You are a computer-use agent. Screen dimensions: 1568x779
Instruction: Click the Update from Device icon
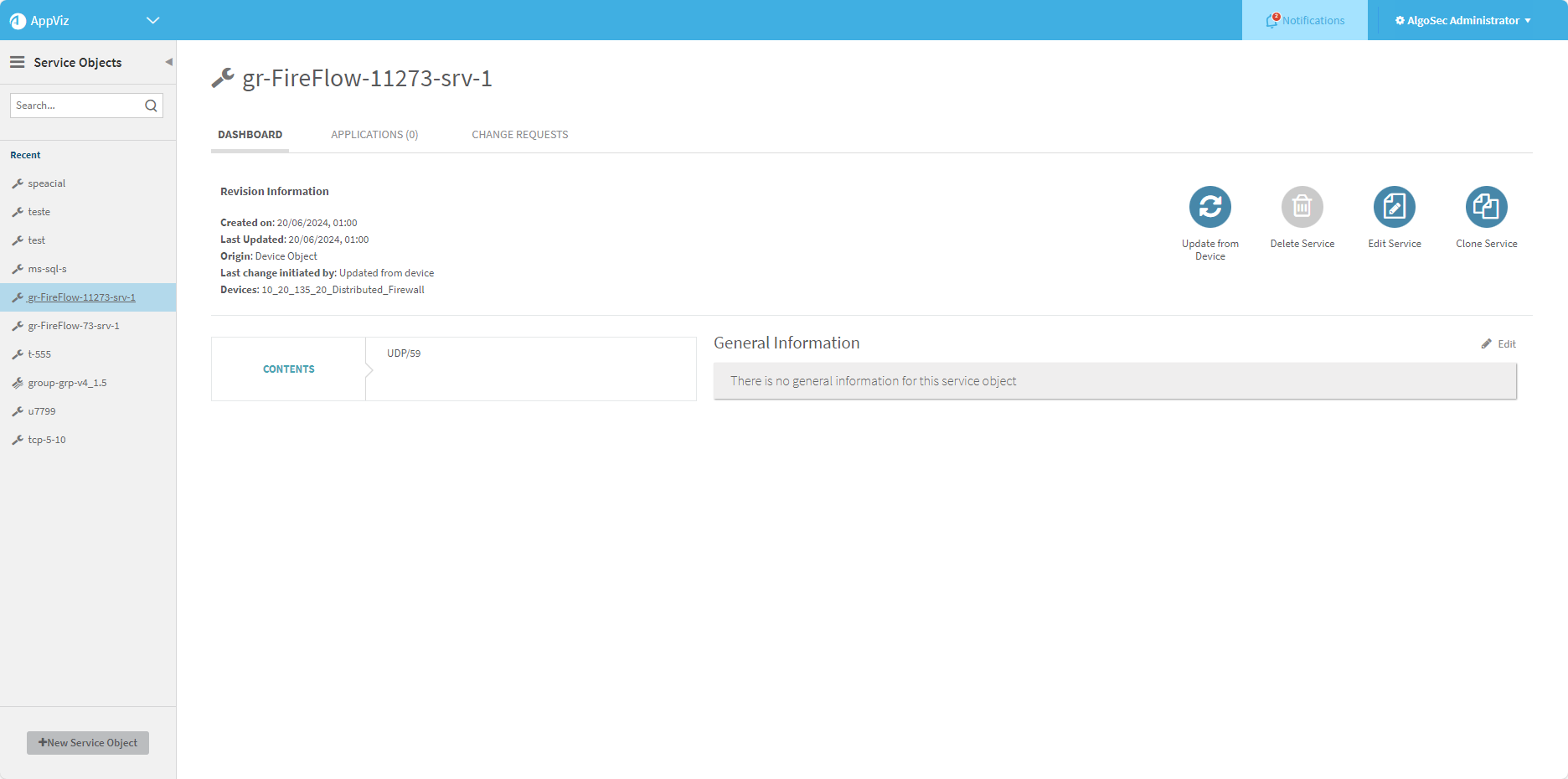tap(1210, 207)
